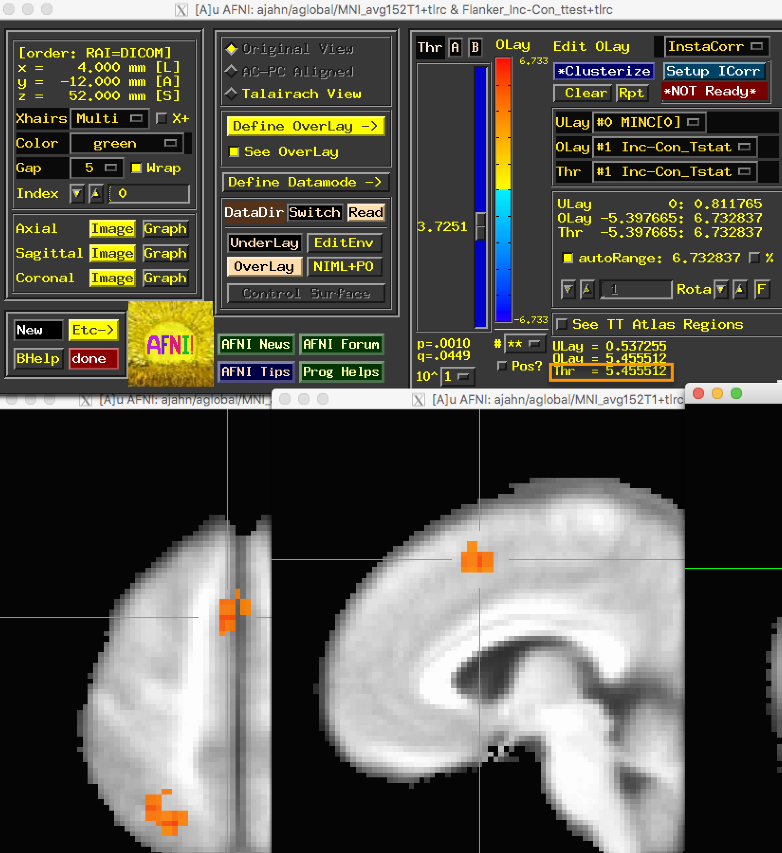Open the InstaCorr dropdown menu
Screen dimensions: 782x853
pyautogui.click(x=716, y=47)
